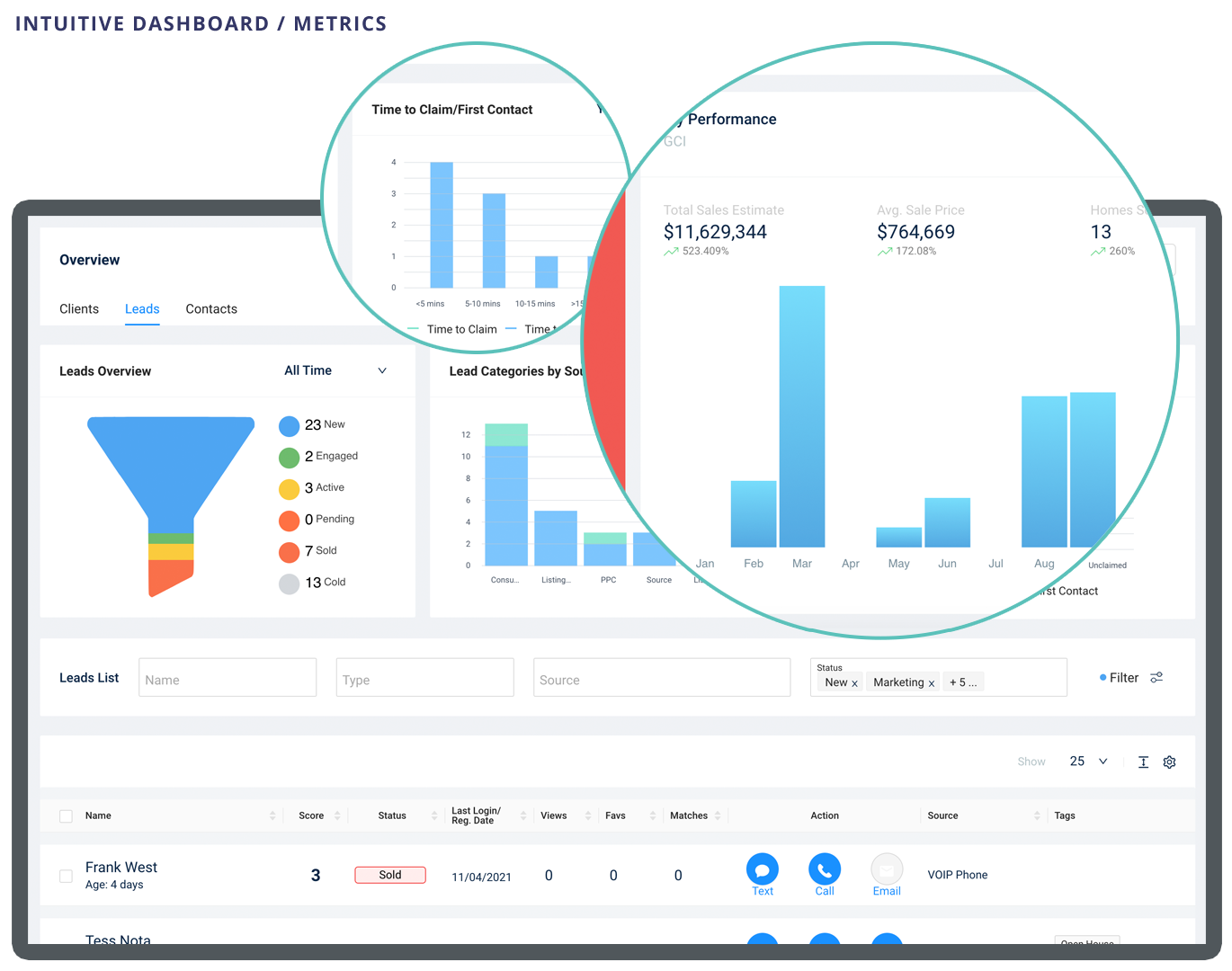The height and width of the screenshot is (971, 1232).
Task: Switch to the Contacts tab
Action: point(211,308)
